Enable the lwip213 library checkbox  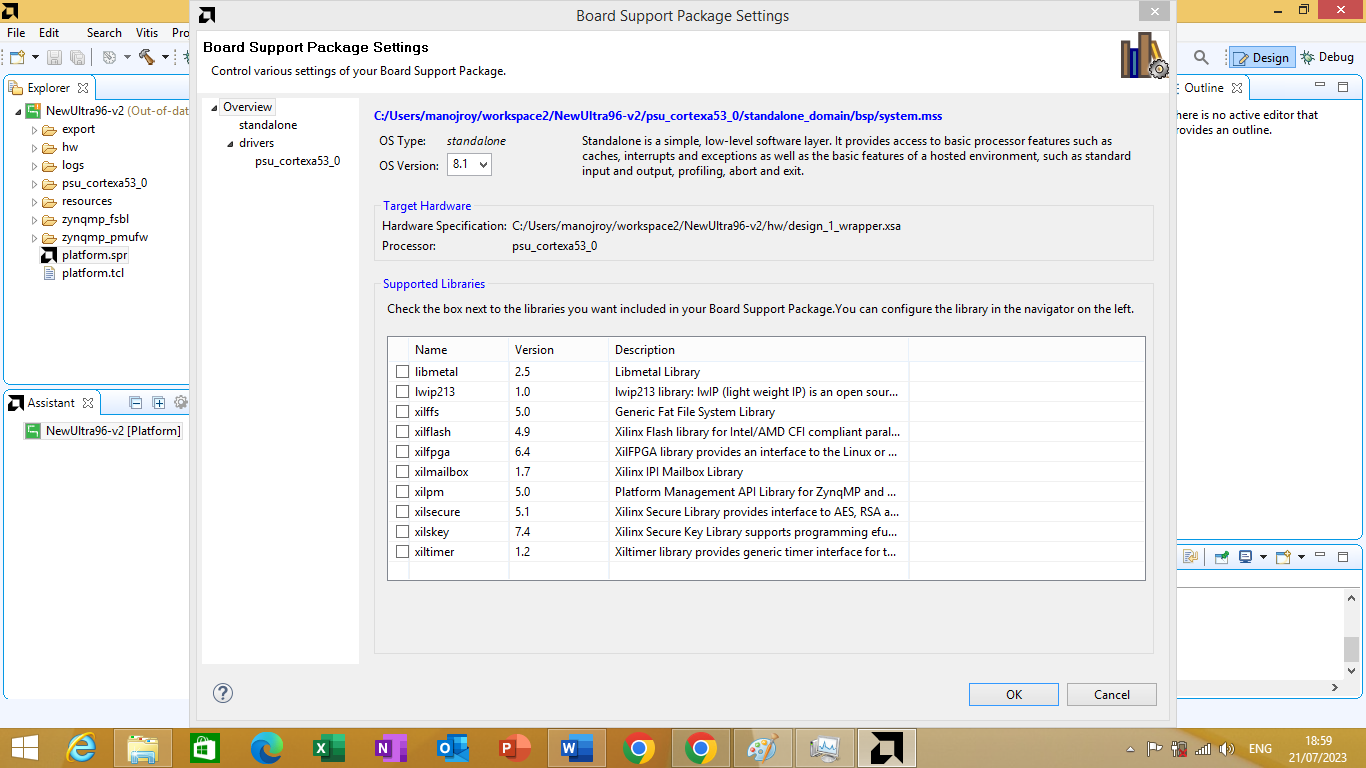pyautogui.click(x=403, y=392)
